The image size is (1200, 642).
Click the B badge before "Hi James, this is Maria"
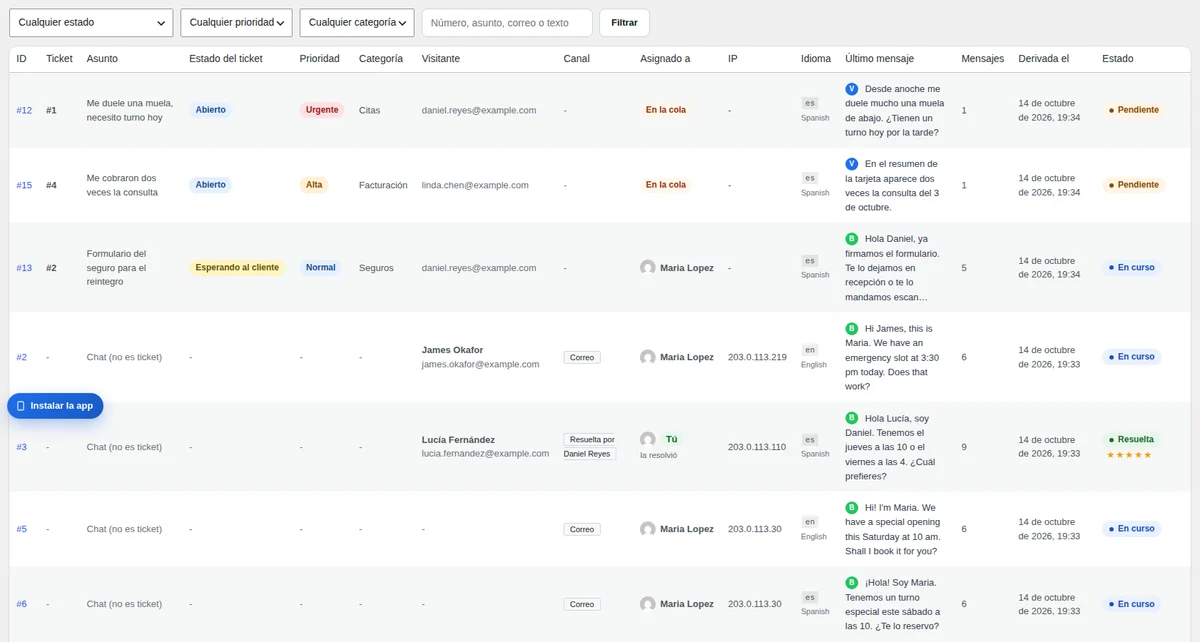[852, 328]
